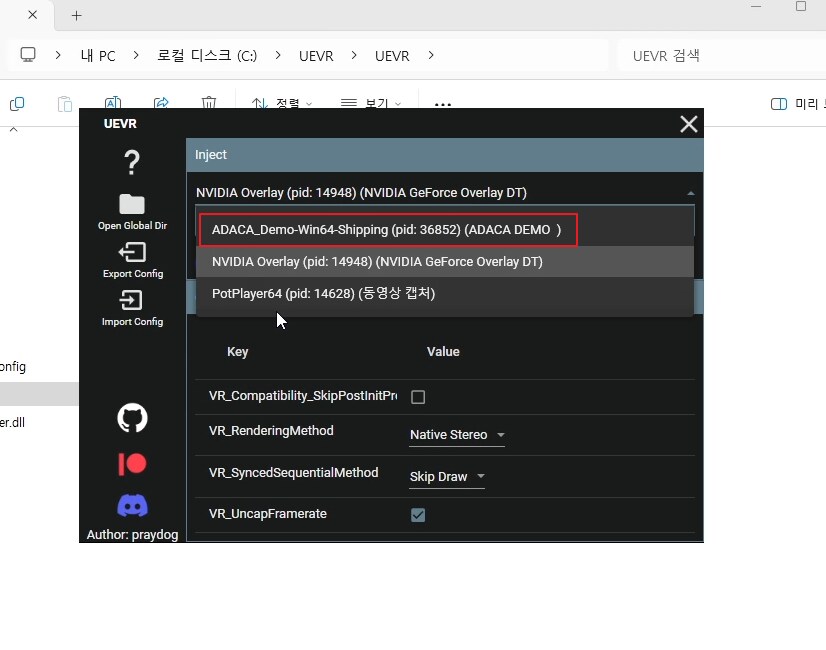Image resolution: width=826 pixels, height=650 pixels.
Task: Collapse the Inject process list via its chevron
Action: point(690,192)
